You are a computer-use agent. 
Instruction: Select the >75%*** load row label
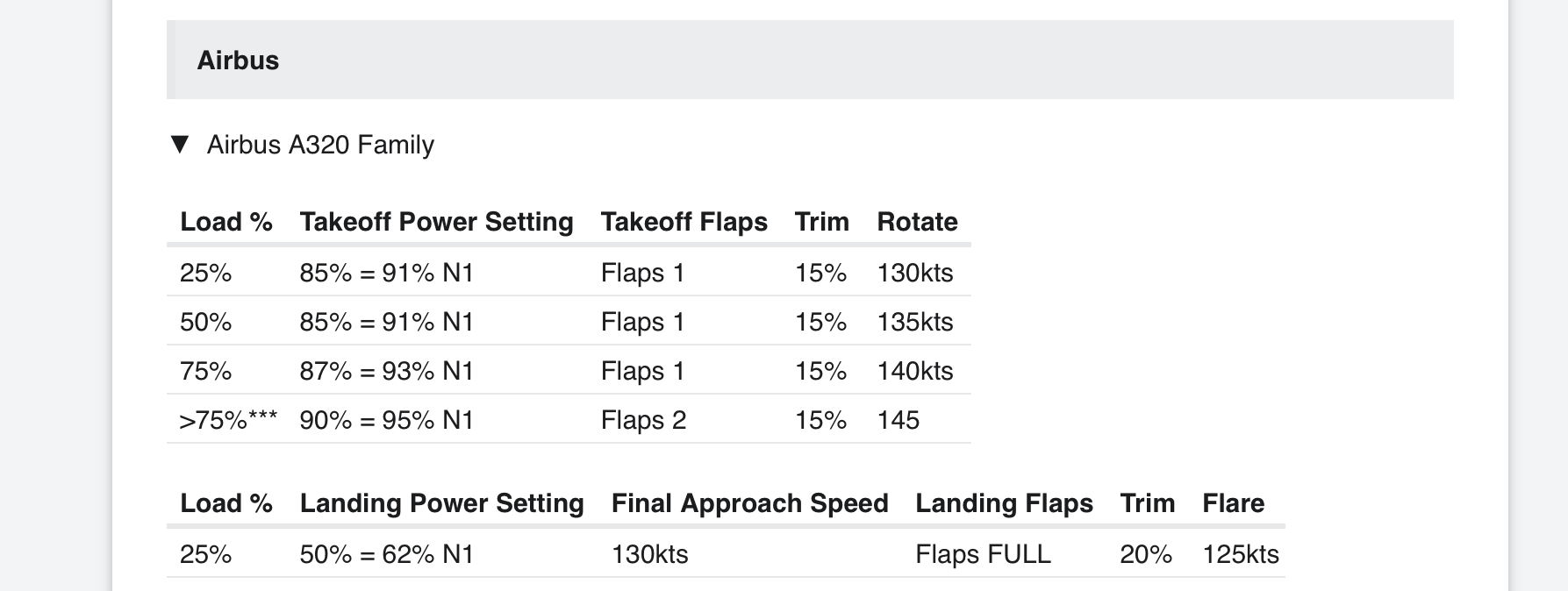coord(228,420)
